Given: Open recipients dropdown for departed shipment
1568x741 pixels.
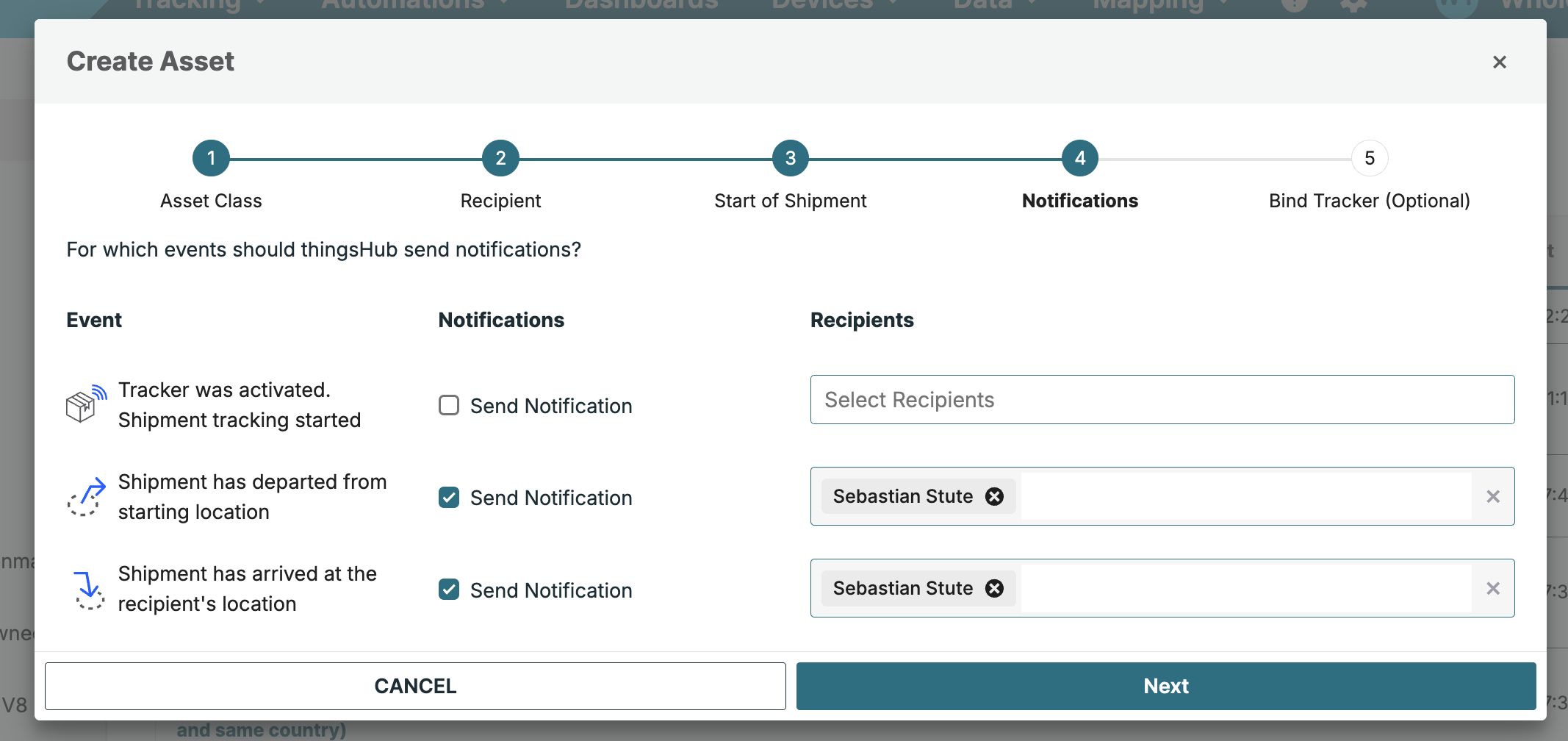Looking at the screenshot, I should (x=1245, y=497).
